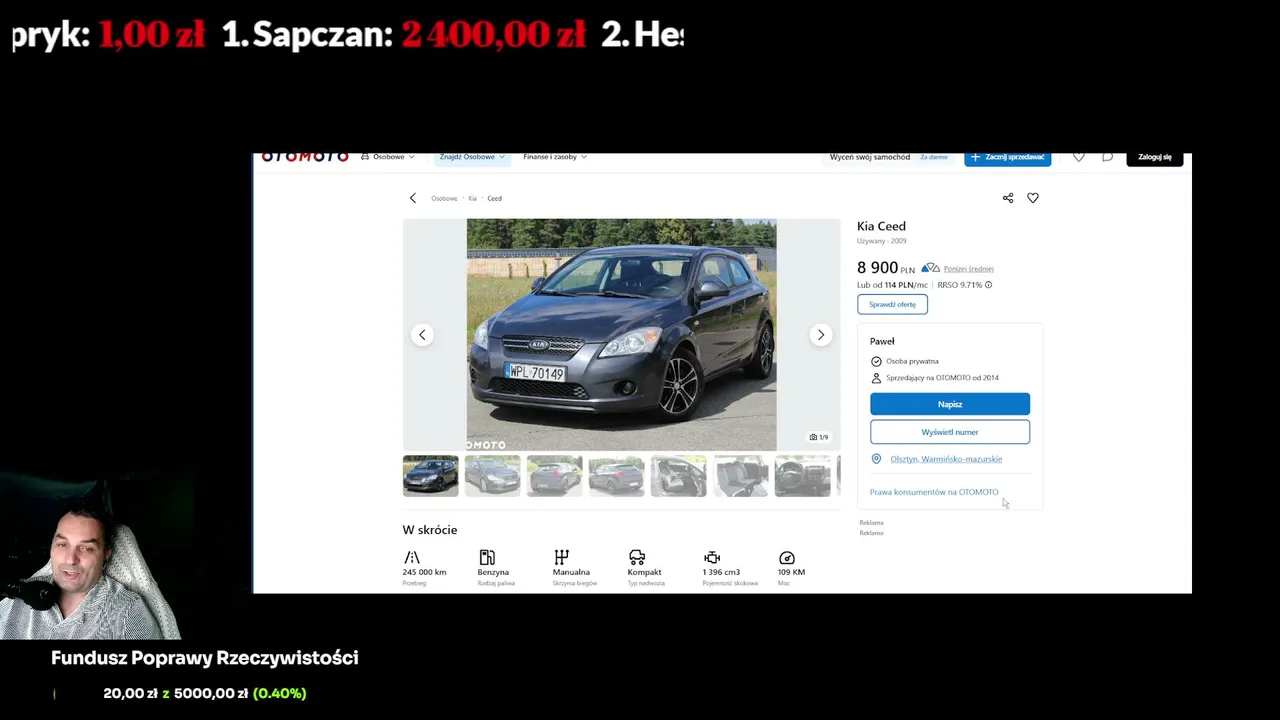
Task: Open favorites heart icon in the top header
Action: tap(1078, 157)
